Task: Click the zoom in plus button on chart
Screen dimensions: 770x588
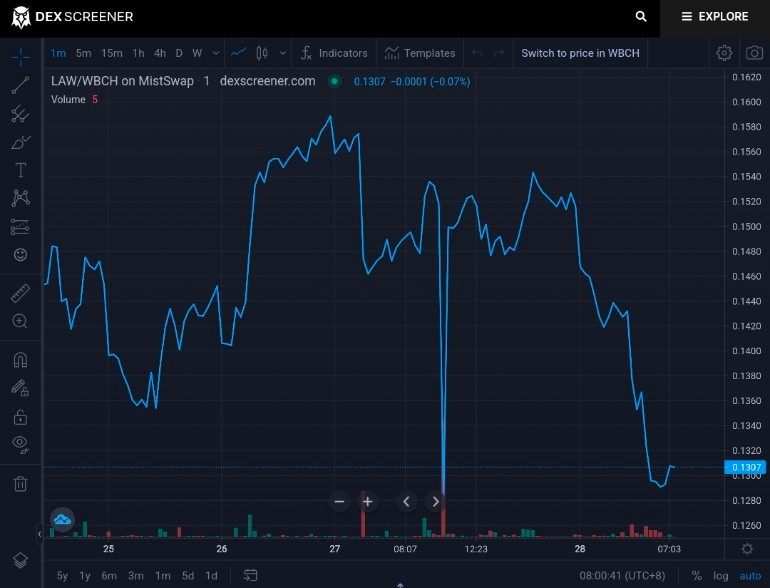Action: coord(367,502)
